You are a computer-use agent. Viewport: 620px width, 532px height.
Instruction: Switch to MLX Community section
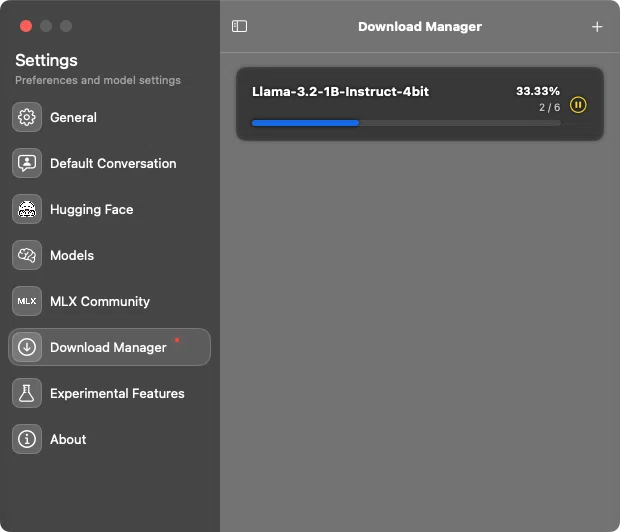tap(110, 301)
